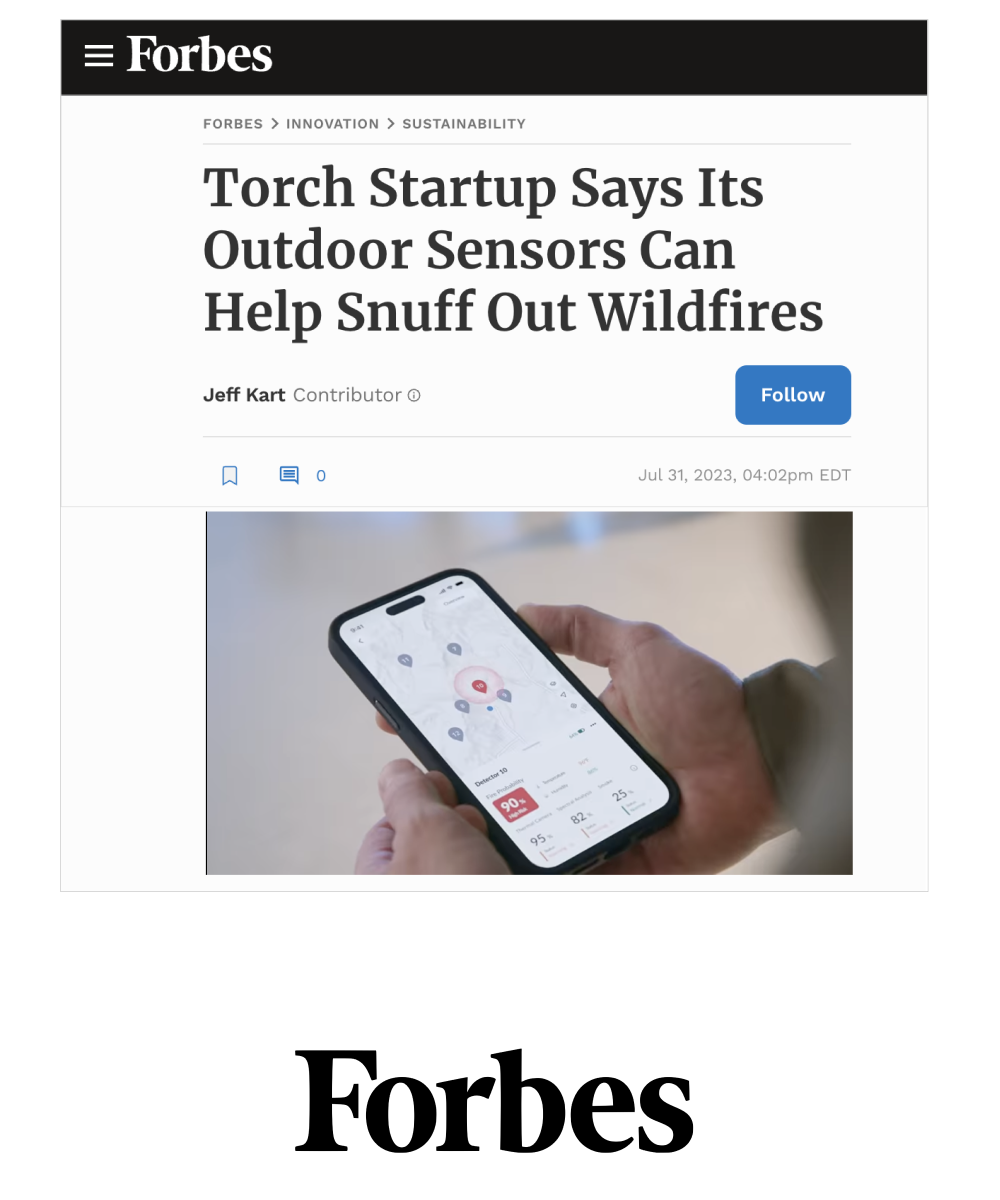This screenshot has height=1200, width=1000.
Task: Click the Jul 31, 2023 timestamp
Action: (744, 475)
